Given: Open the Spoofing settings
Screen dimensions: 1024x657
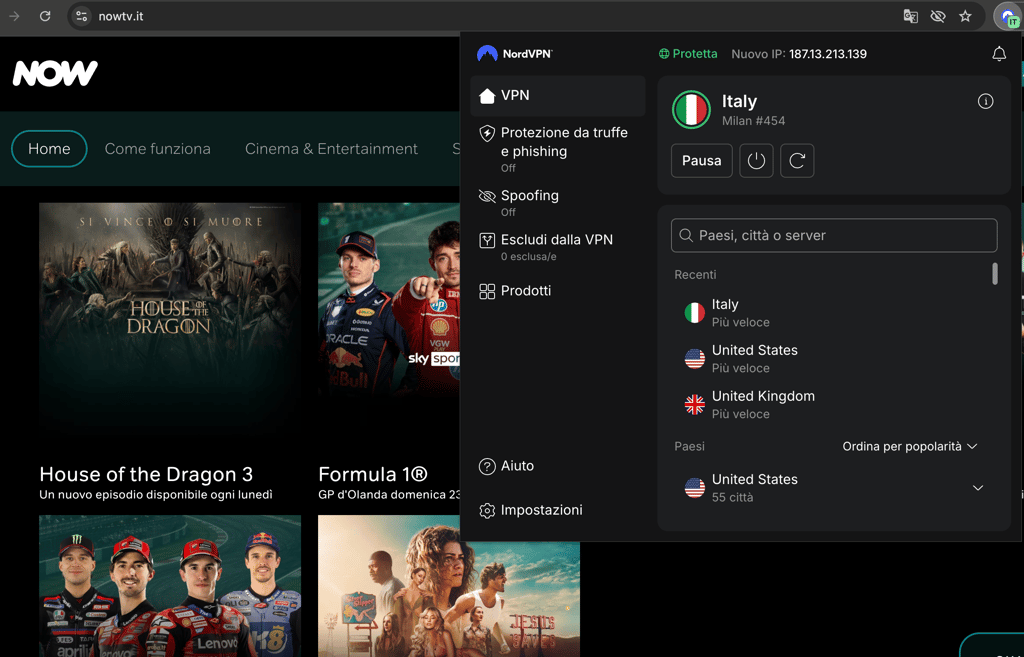Looking at the screenshot, I should 558,202.
